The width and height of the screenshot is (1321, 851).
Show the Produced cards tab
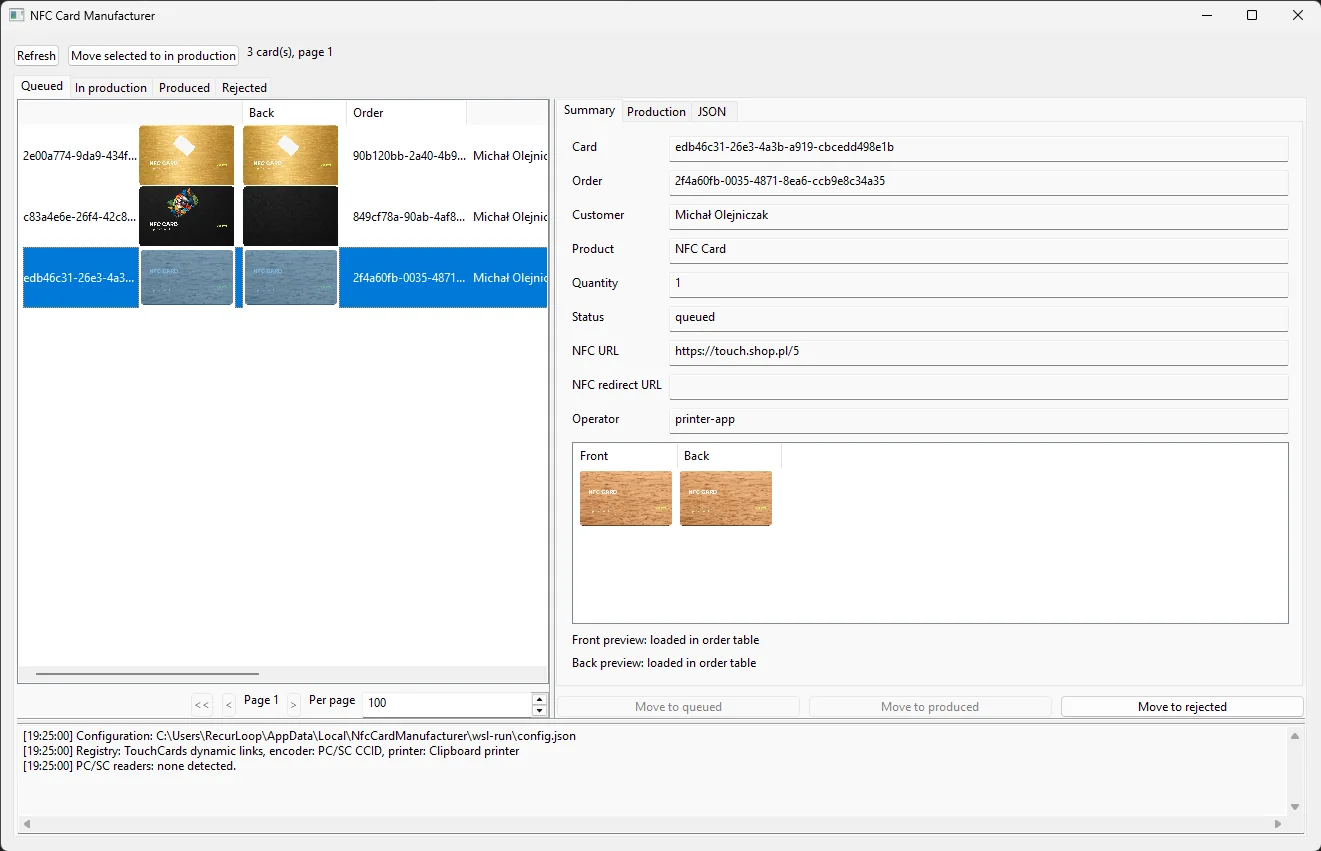tap(185, 88)
